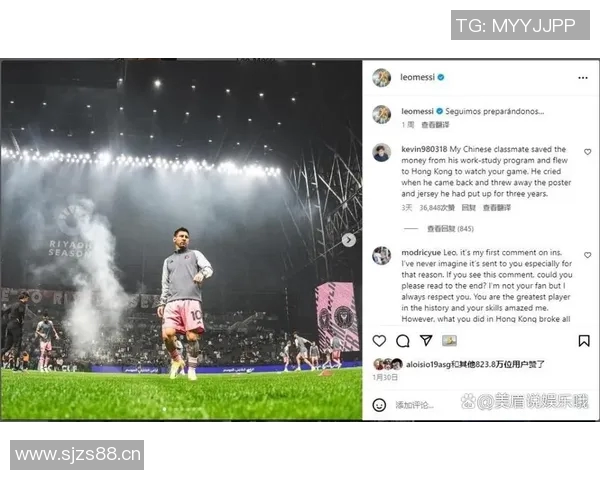View the 36,848 likes on the comment
Image resolution: width=600 pixels, height=480 pixels.
437,207
